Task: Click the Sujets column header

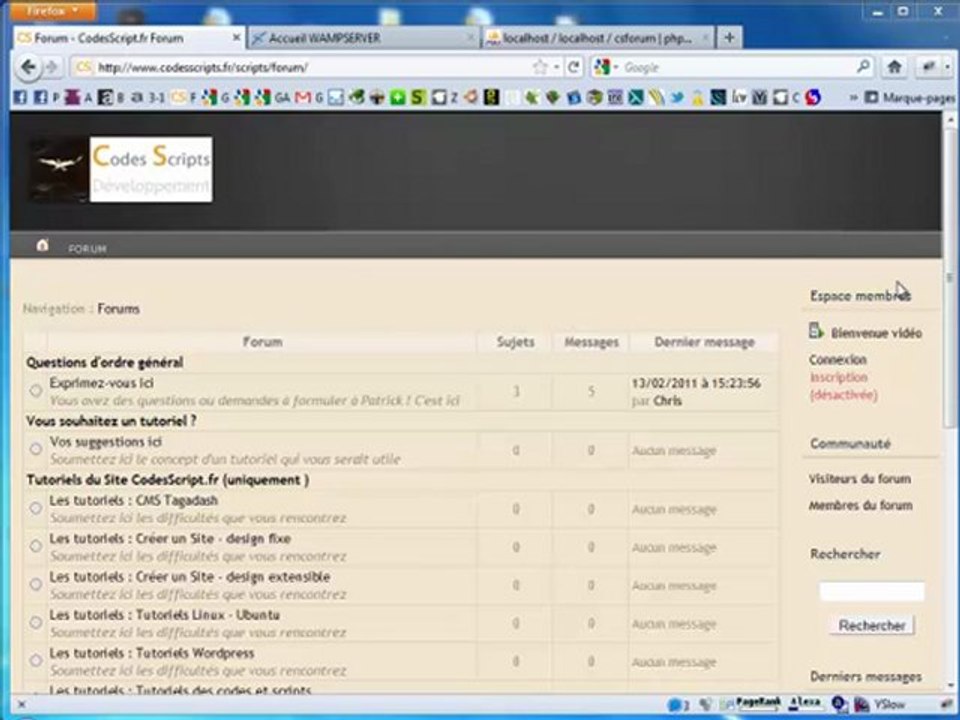Action: coord(515,342)
